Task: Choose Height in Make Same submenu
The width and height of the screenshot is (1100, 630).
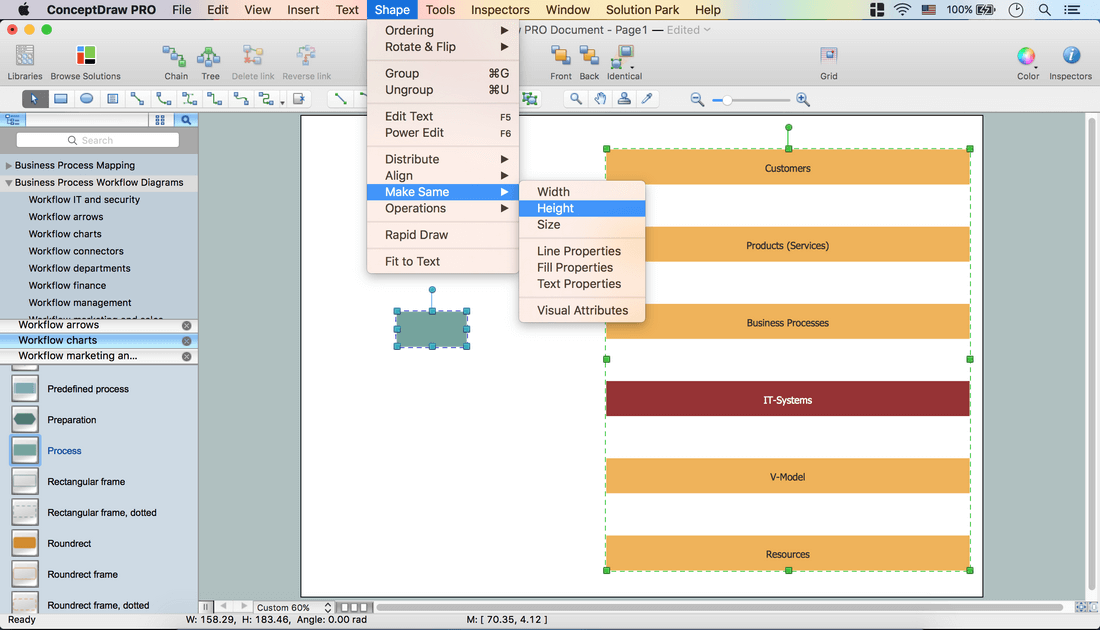Action: point(555,208)
